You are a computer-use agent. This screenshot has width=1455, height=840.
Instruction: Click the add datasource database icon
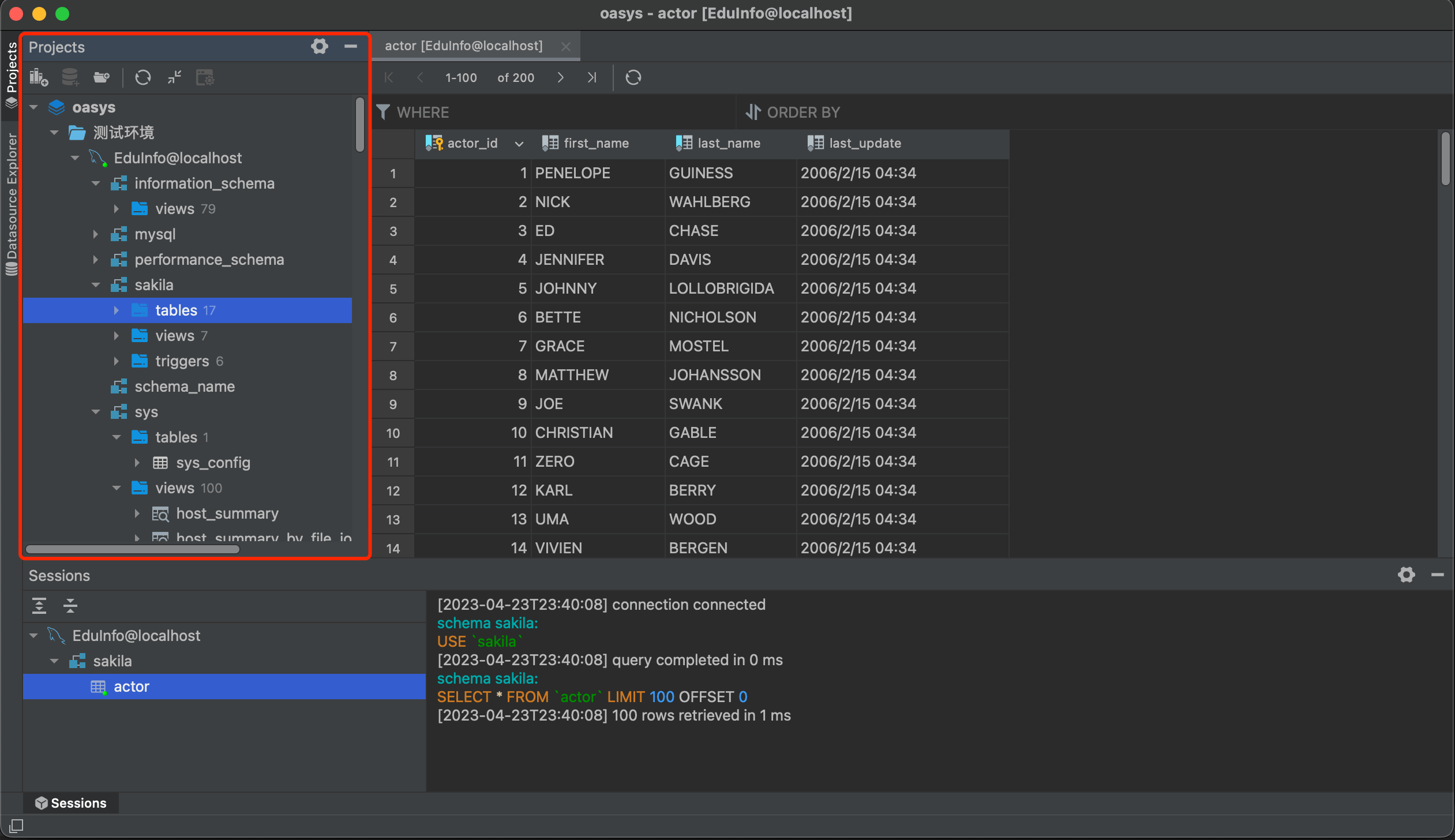tap(70, 77)
